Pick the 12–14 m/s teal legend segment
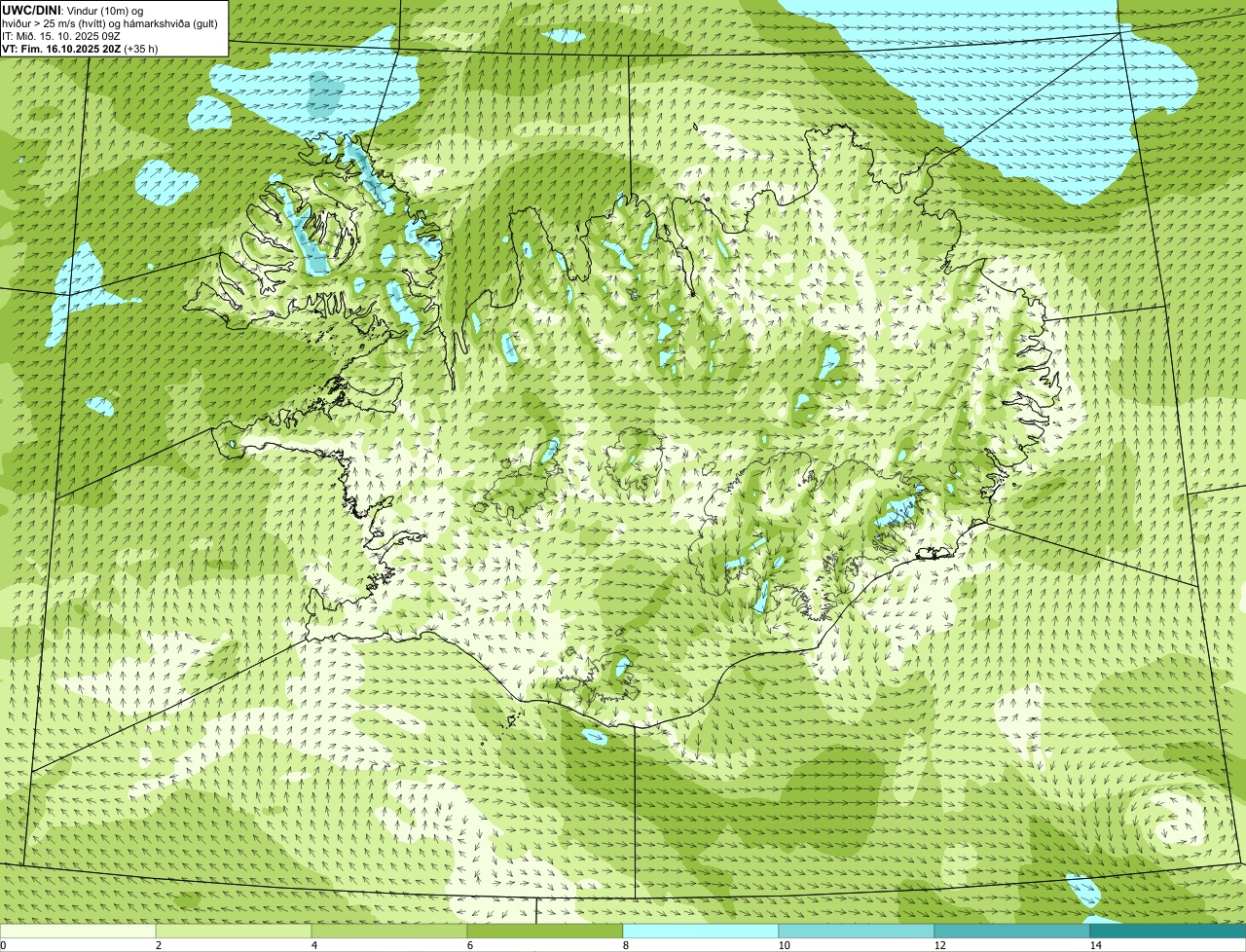This screenshot has height=952, width=1246. click(1012, 932)
